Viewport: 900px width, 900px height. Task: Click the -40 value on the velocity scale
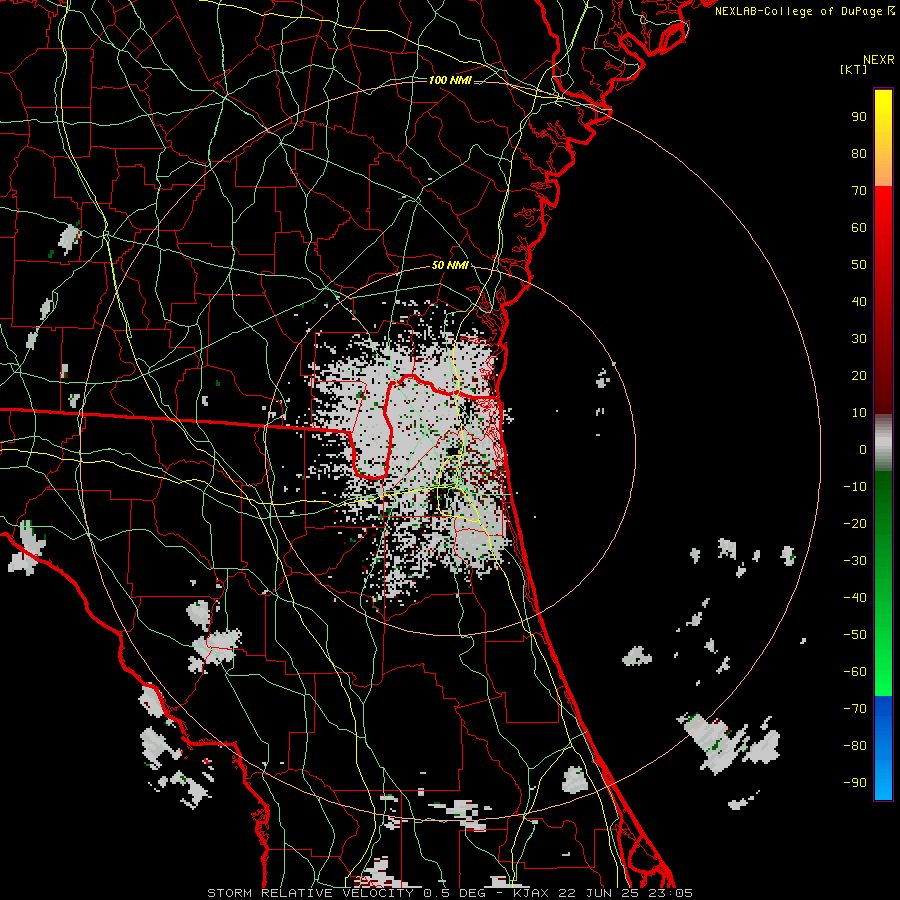(x=855, y=598)
